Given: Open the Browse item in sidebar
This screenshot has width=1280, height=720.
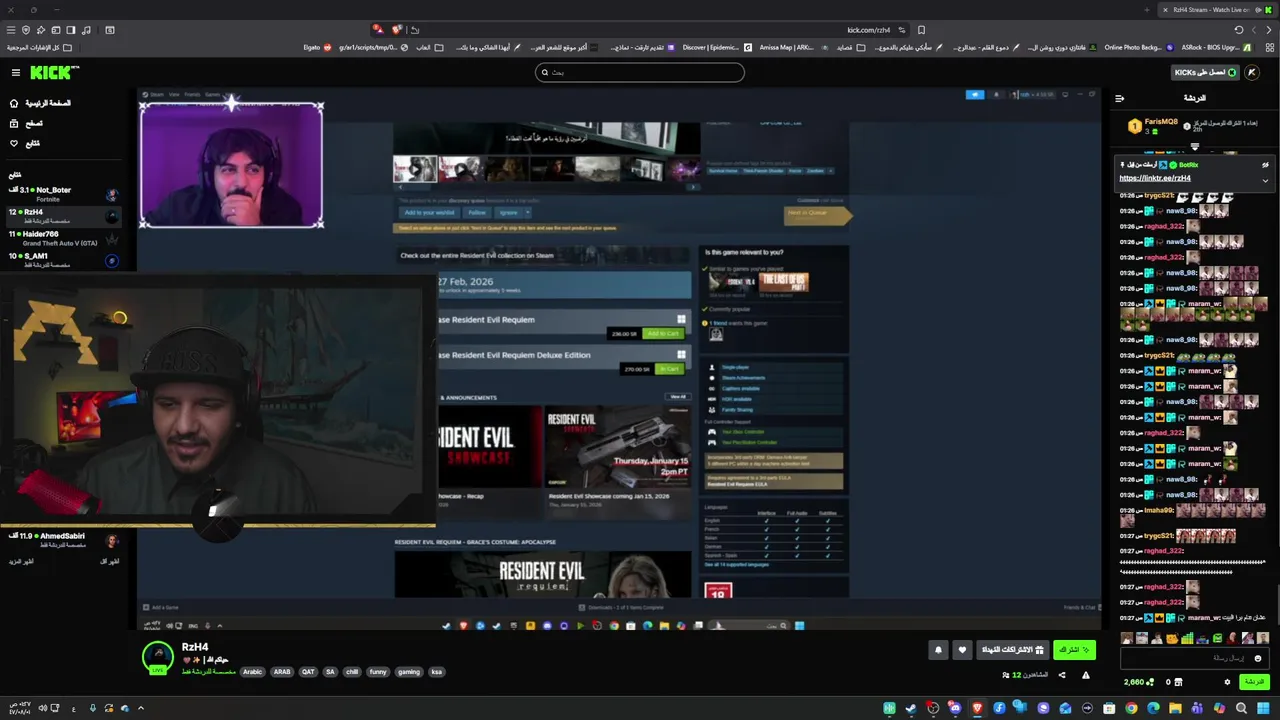Looking at the screenshot, I should point(26,123).
